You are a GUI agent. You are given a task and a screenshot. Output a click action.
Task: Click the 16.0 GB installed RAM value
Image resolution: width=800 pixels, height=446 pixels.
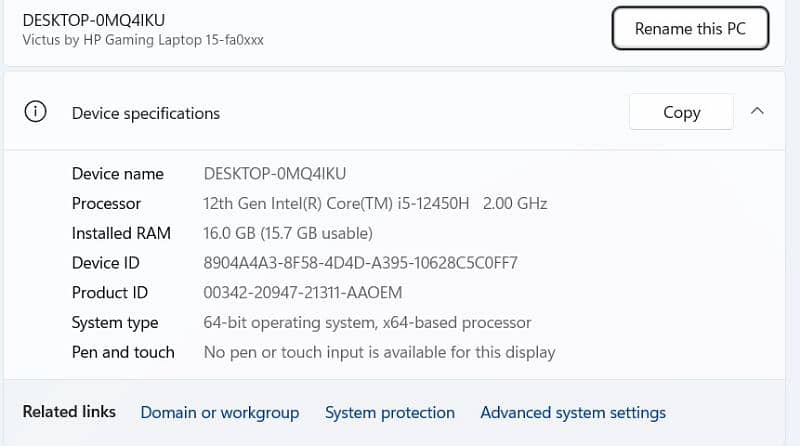(288, 233)
